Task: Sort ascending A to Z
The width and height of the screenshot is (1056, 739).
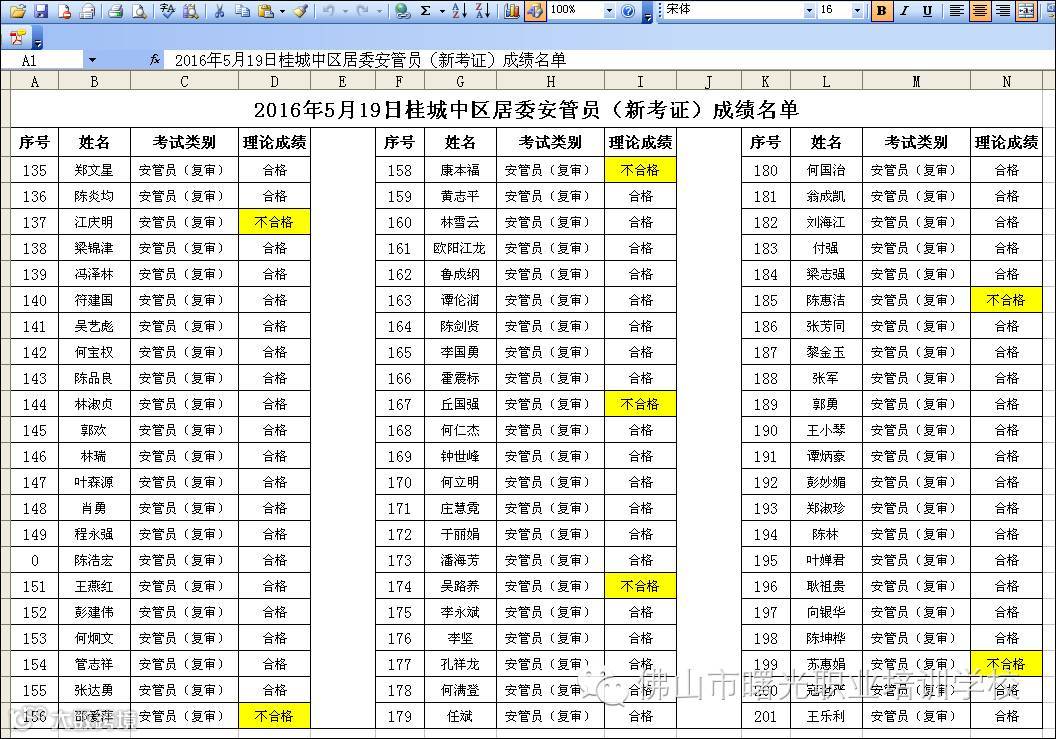Action: (x=459, y=11)
